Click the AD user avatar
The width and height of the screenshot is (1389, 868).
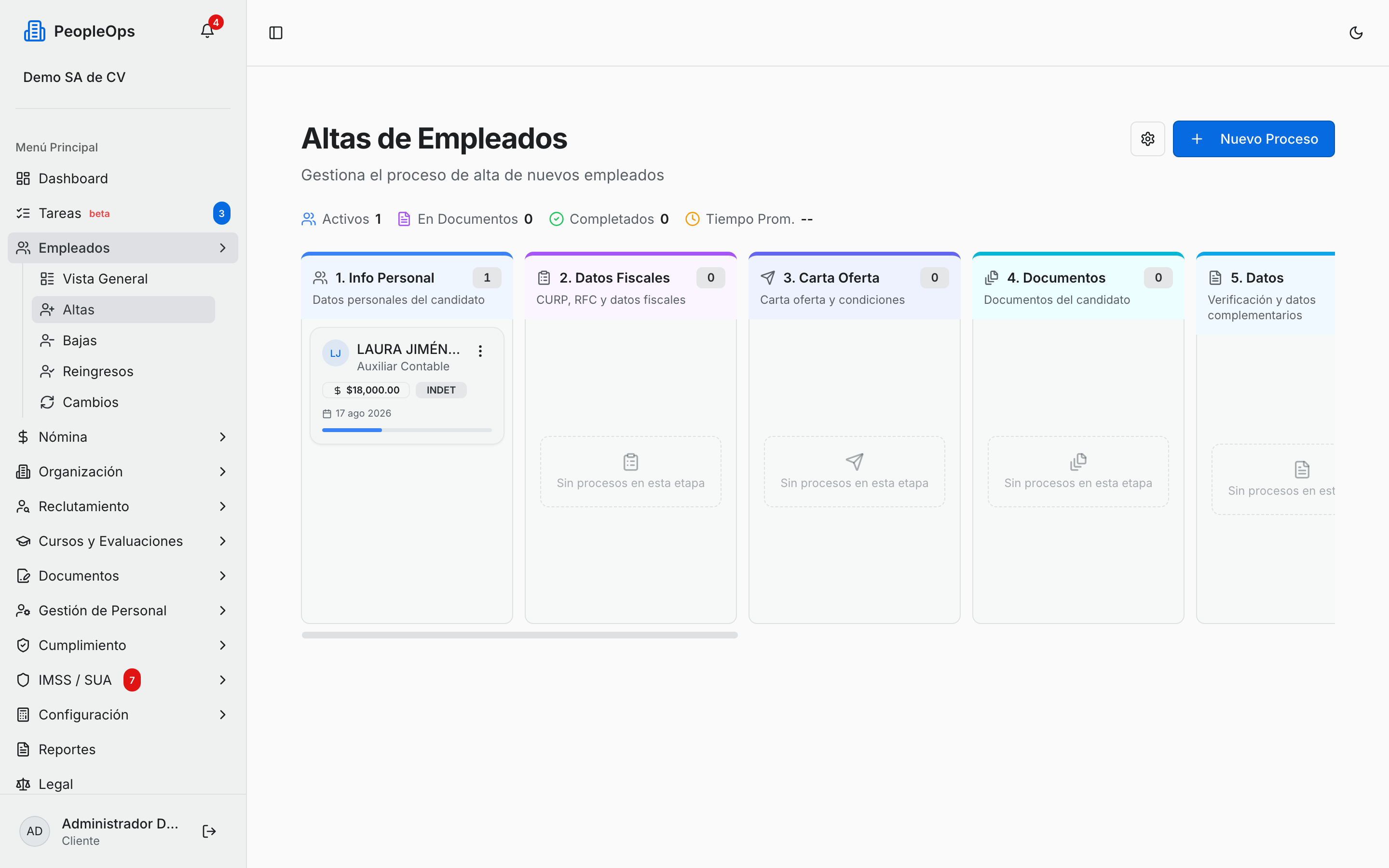click(x=34, y=831)
